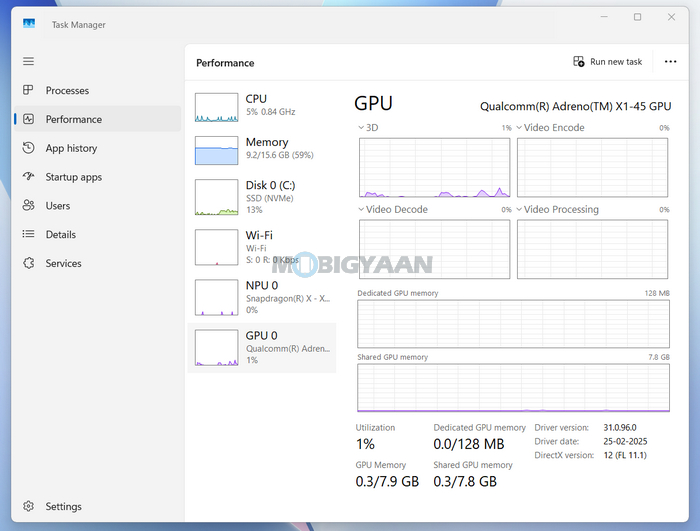700x531 pixels.
Task: Click the 3D engine usage graph
Action: click(434, 167)
